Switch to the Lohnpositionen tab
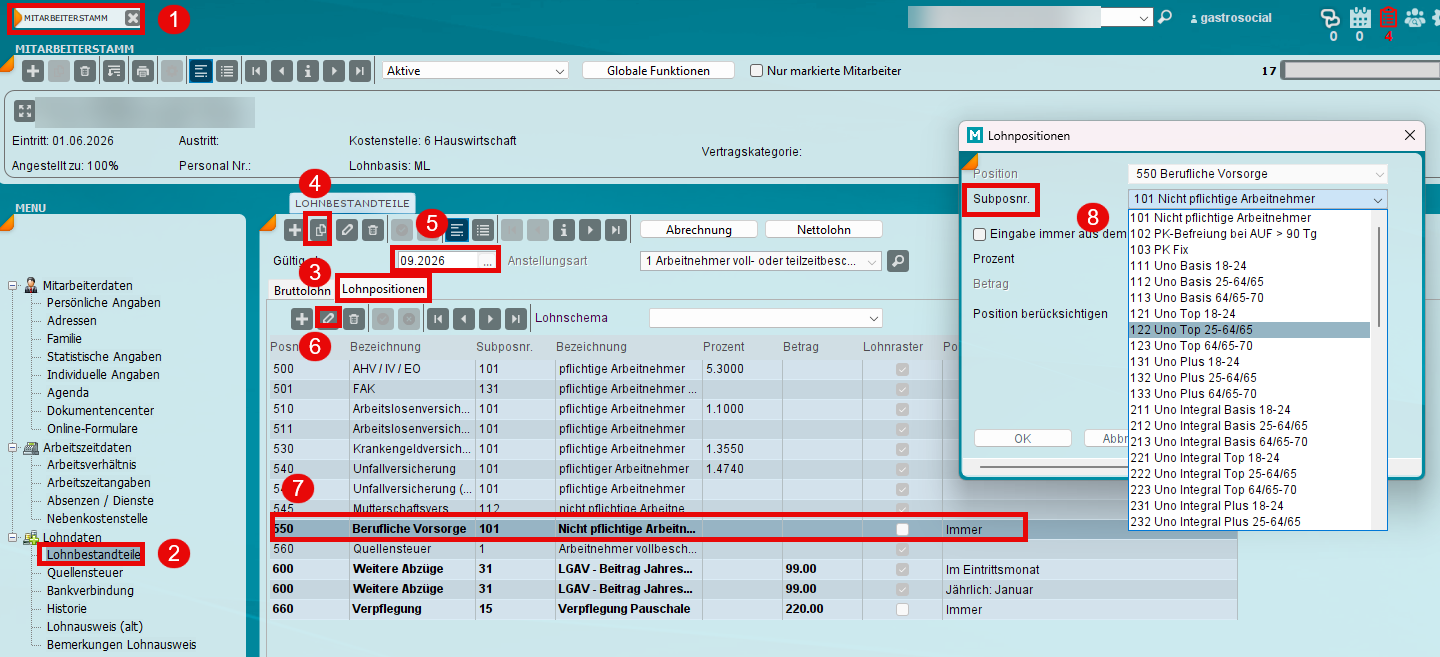Viewport: 1440px width, 657px height. tap(383, 289)
